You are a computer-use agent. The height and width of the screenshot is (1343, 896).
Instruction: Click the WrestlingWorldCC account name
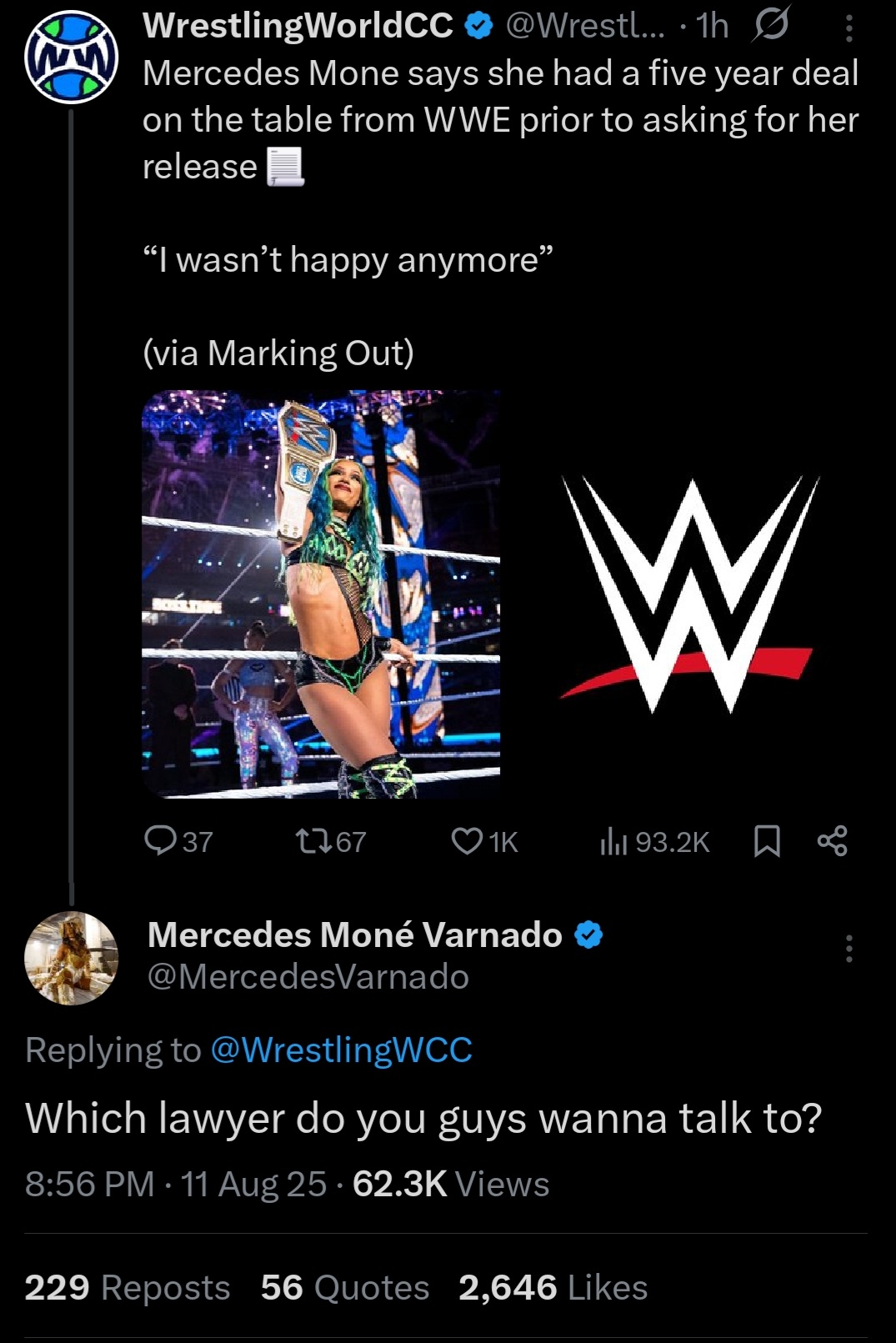(x=298, y=26)
